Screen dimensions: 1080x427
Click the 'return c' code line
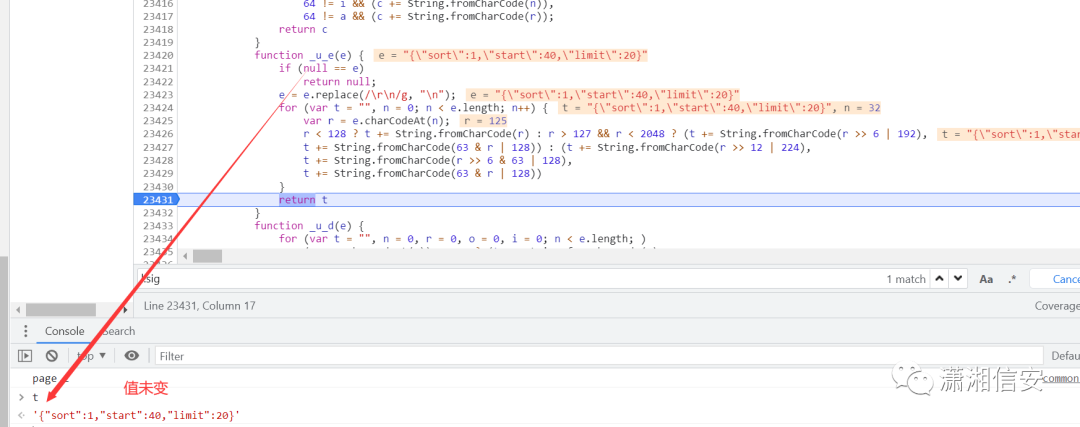click(303, 30)
